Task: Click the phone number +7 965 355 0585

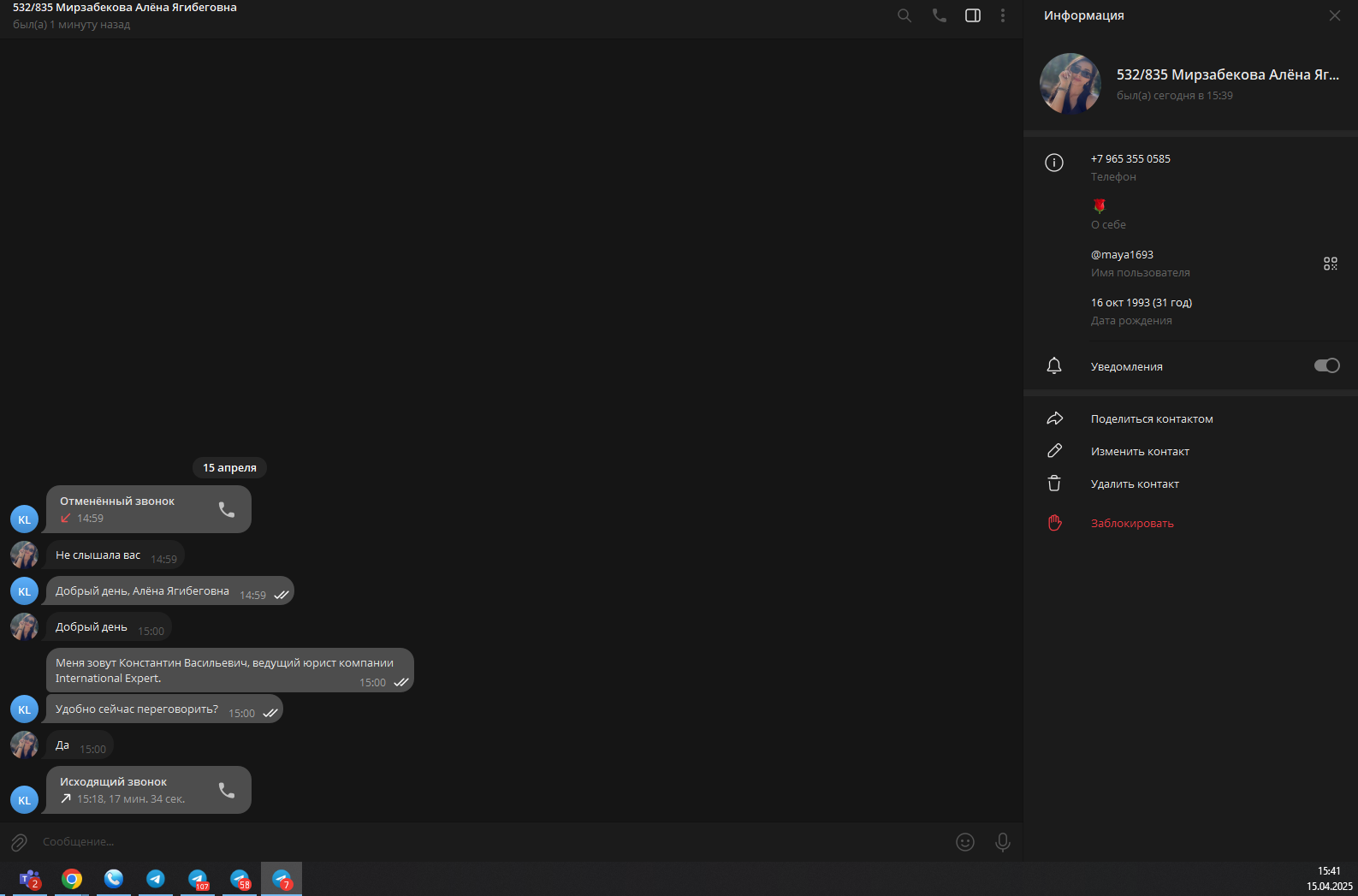Action: [x=1130, y=159]
